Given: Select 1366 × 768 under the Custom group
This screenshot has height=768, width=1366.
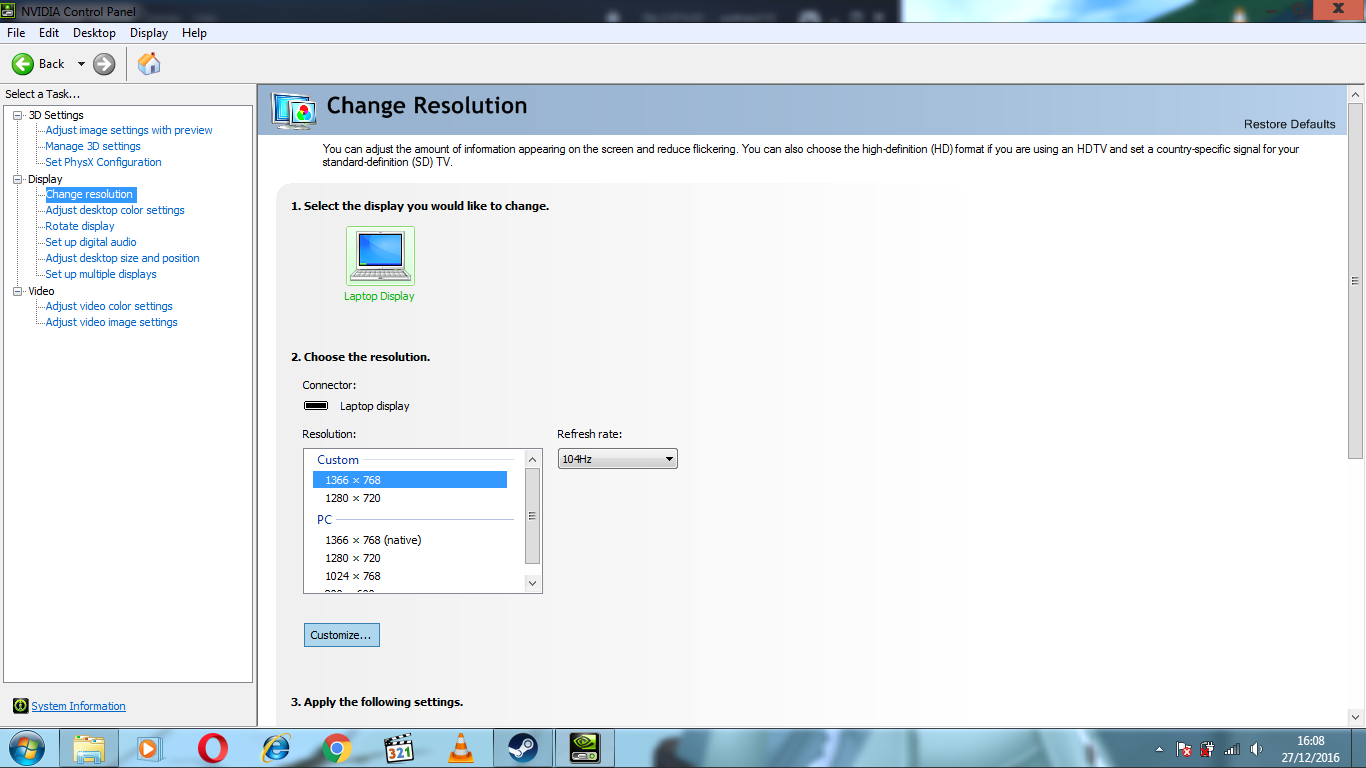Looking at the screenshot, I should point(410,480).
